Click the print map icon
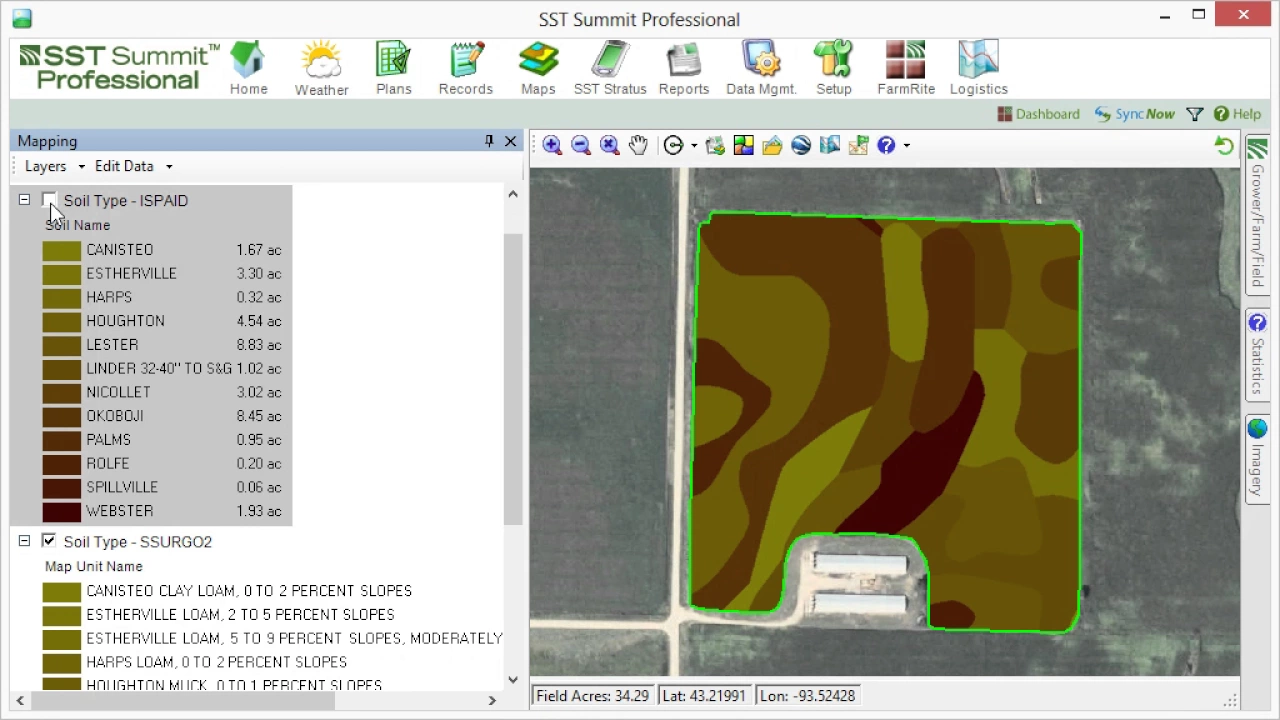 [715, 146]
